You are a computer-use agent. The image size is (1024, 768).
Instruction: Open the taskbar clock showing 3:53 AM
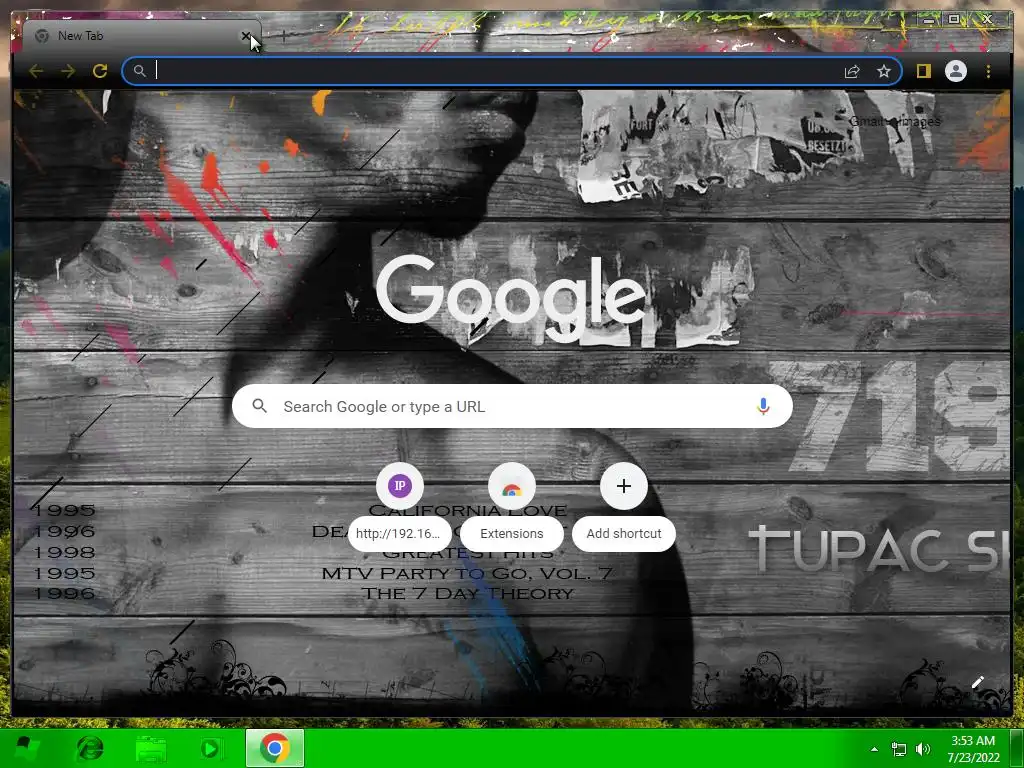[x=973, y=749]
